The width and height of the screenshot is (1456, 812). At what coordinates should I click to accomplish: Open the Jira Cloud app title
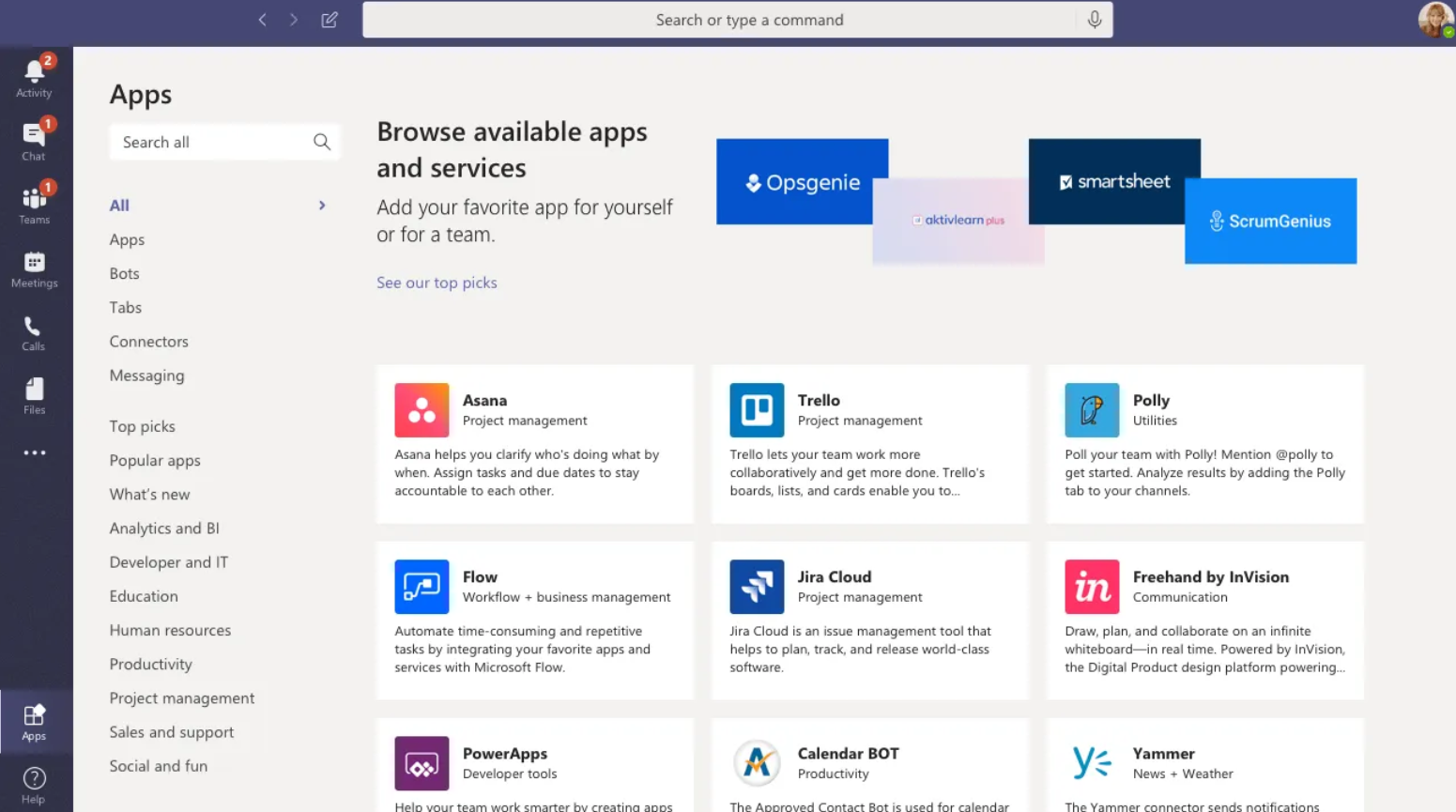(835, 576)
